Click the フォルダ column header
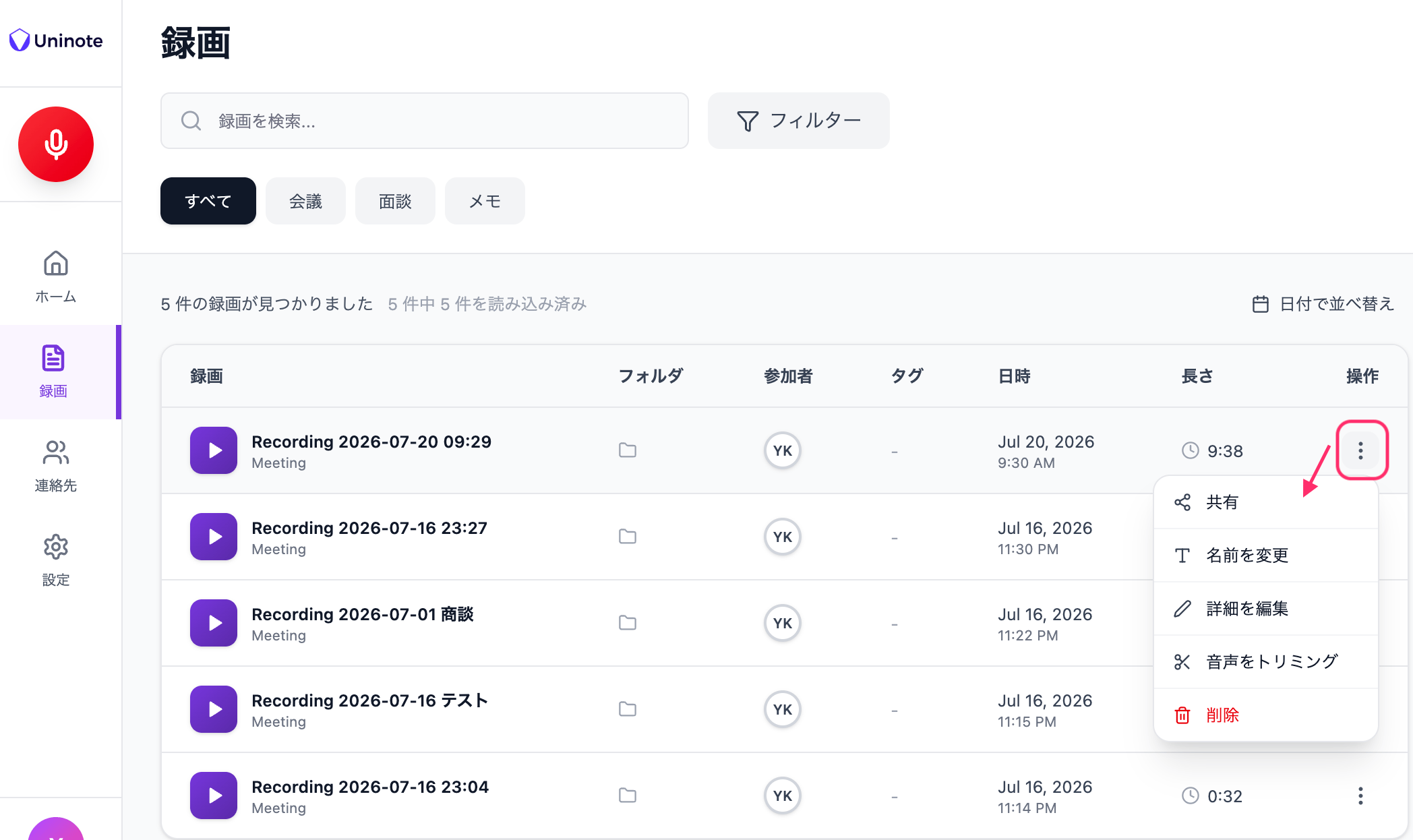 [651, 376]
